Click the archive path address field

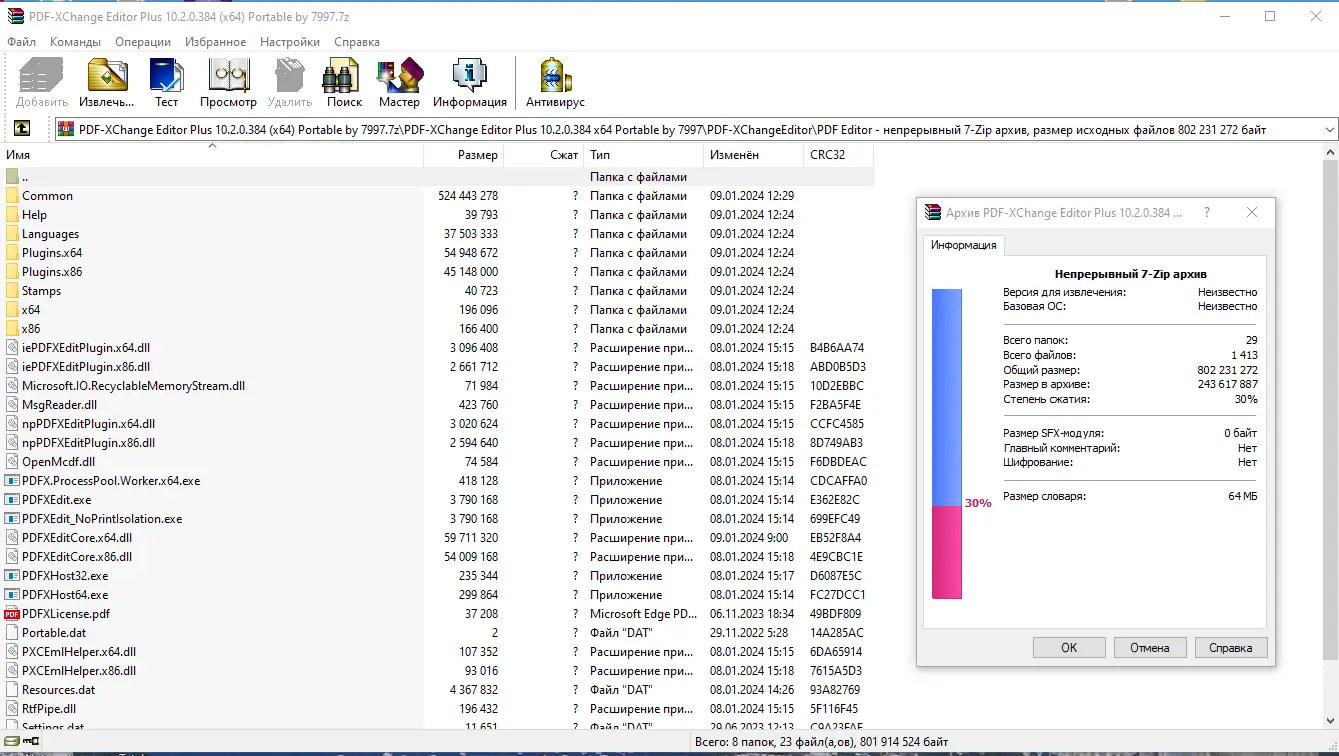pos(696,130)
